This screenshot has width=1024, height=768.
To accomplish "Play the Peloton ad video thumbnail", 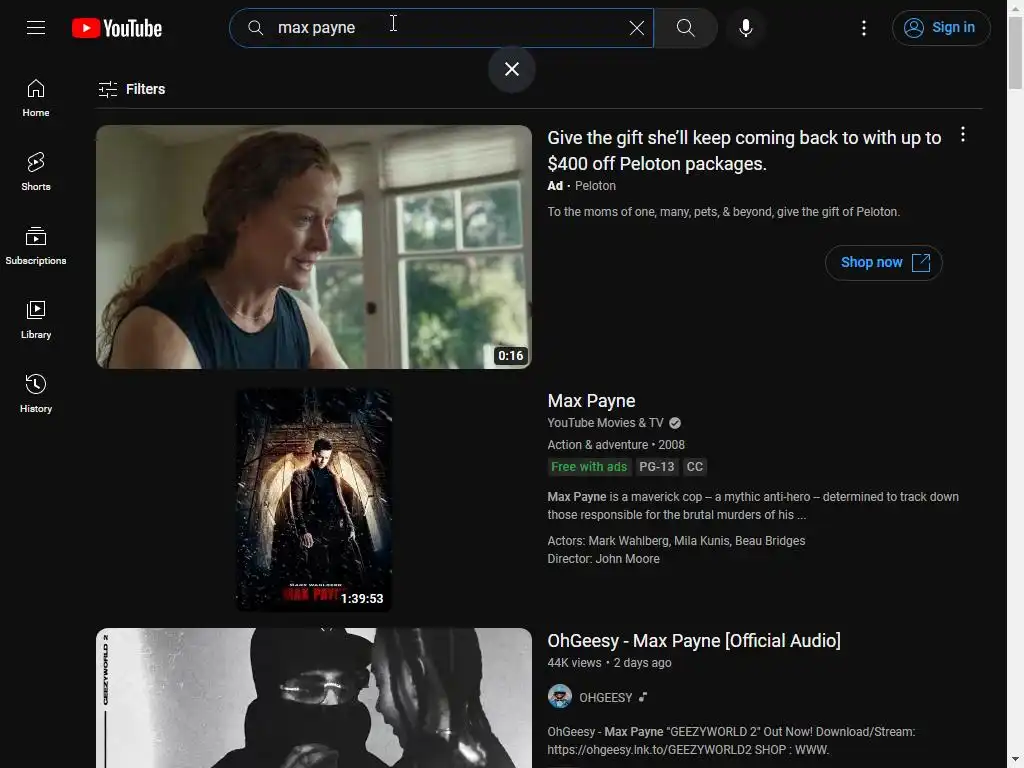I will tap(313, 247).
